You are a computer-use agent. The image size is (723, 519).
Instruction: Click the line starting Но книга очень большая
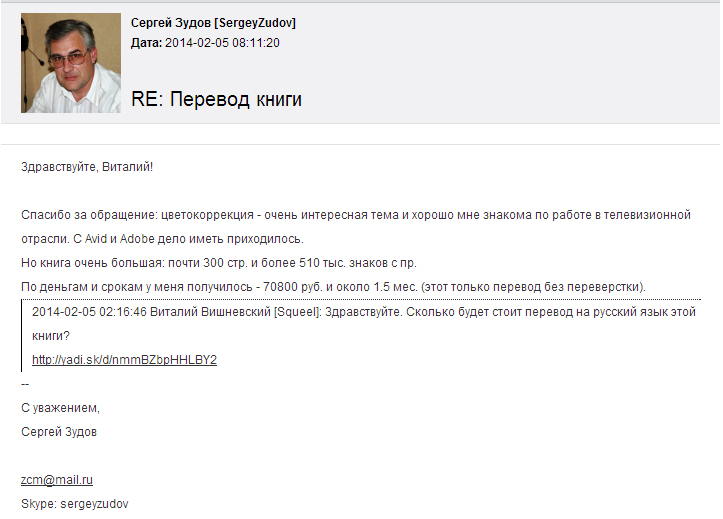tap(219, 263)
